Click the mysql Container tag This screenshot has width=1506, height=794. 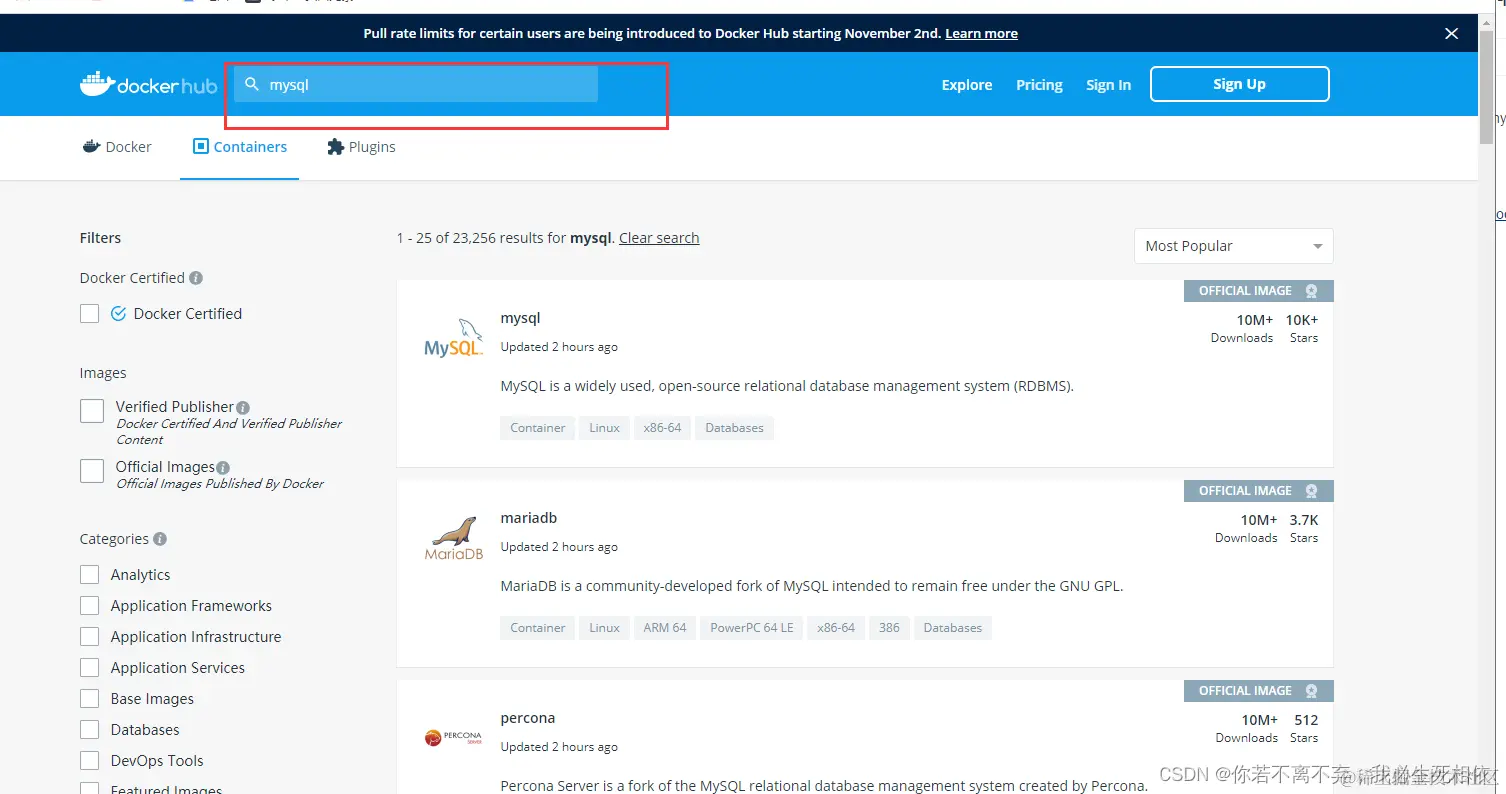click(538, 428)
